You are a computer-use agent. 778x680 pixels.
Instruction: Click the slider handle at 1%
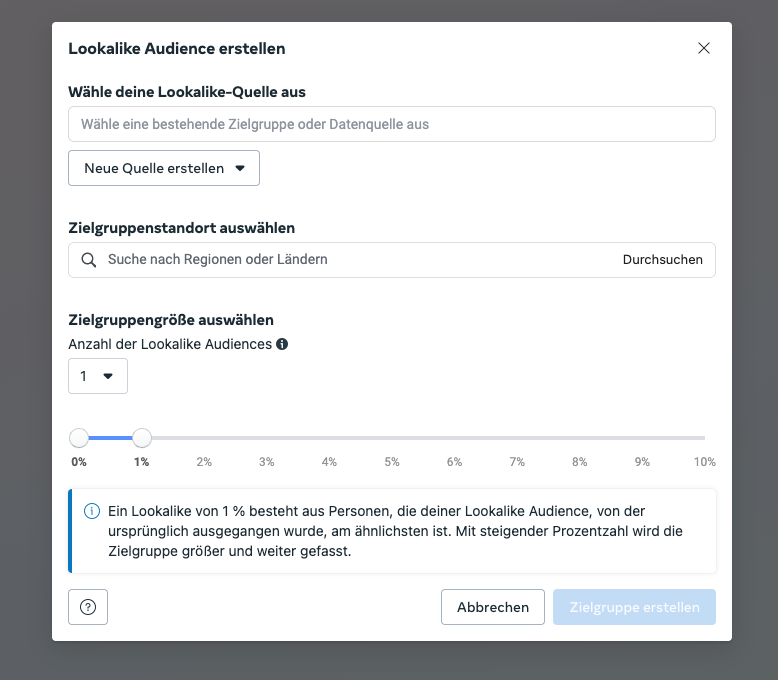(142, 438)
